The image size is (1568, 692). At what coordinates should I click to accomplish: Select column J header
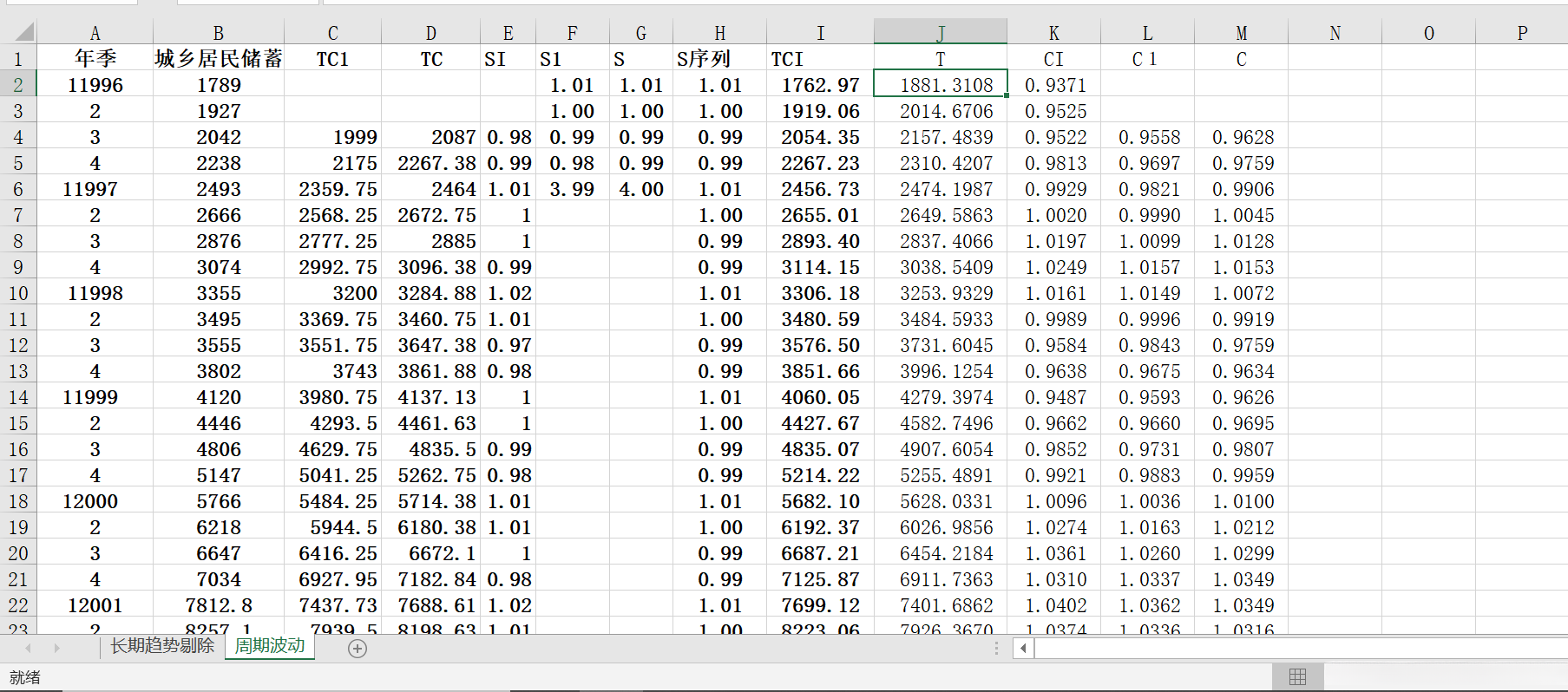[940, 33]
